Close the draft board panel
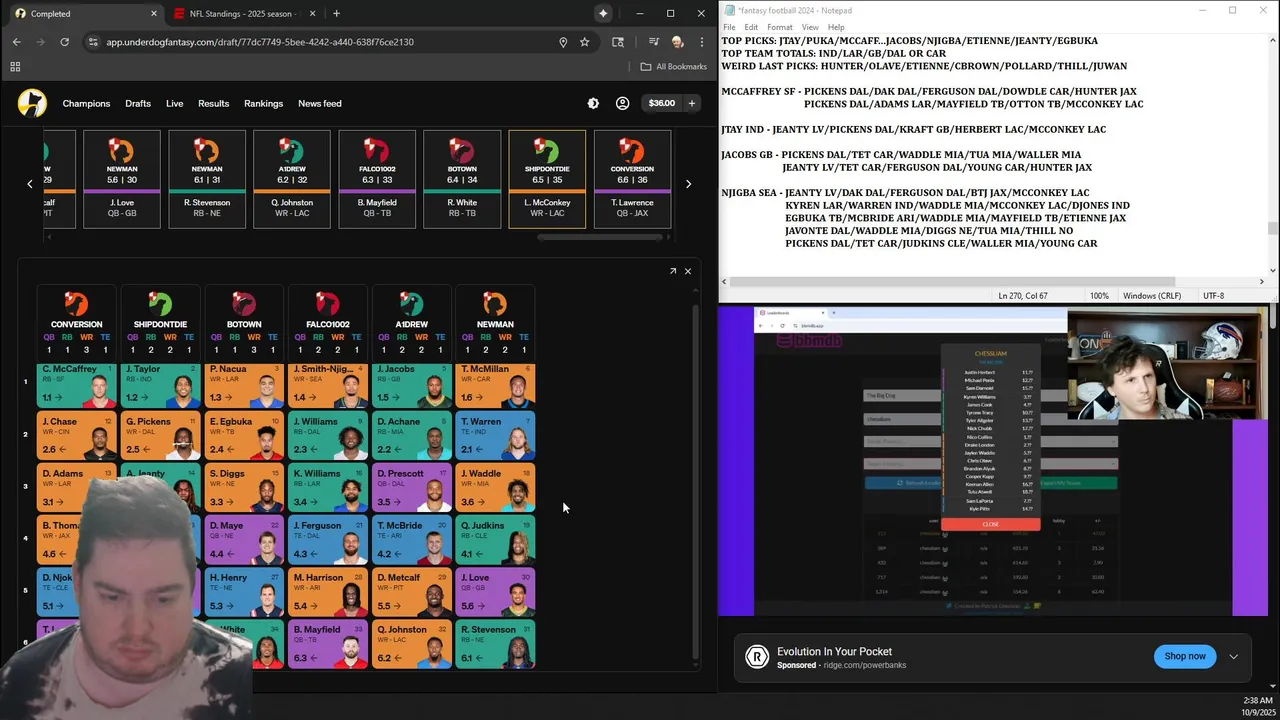 [x=688, y=271]
